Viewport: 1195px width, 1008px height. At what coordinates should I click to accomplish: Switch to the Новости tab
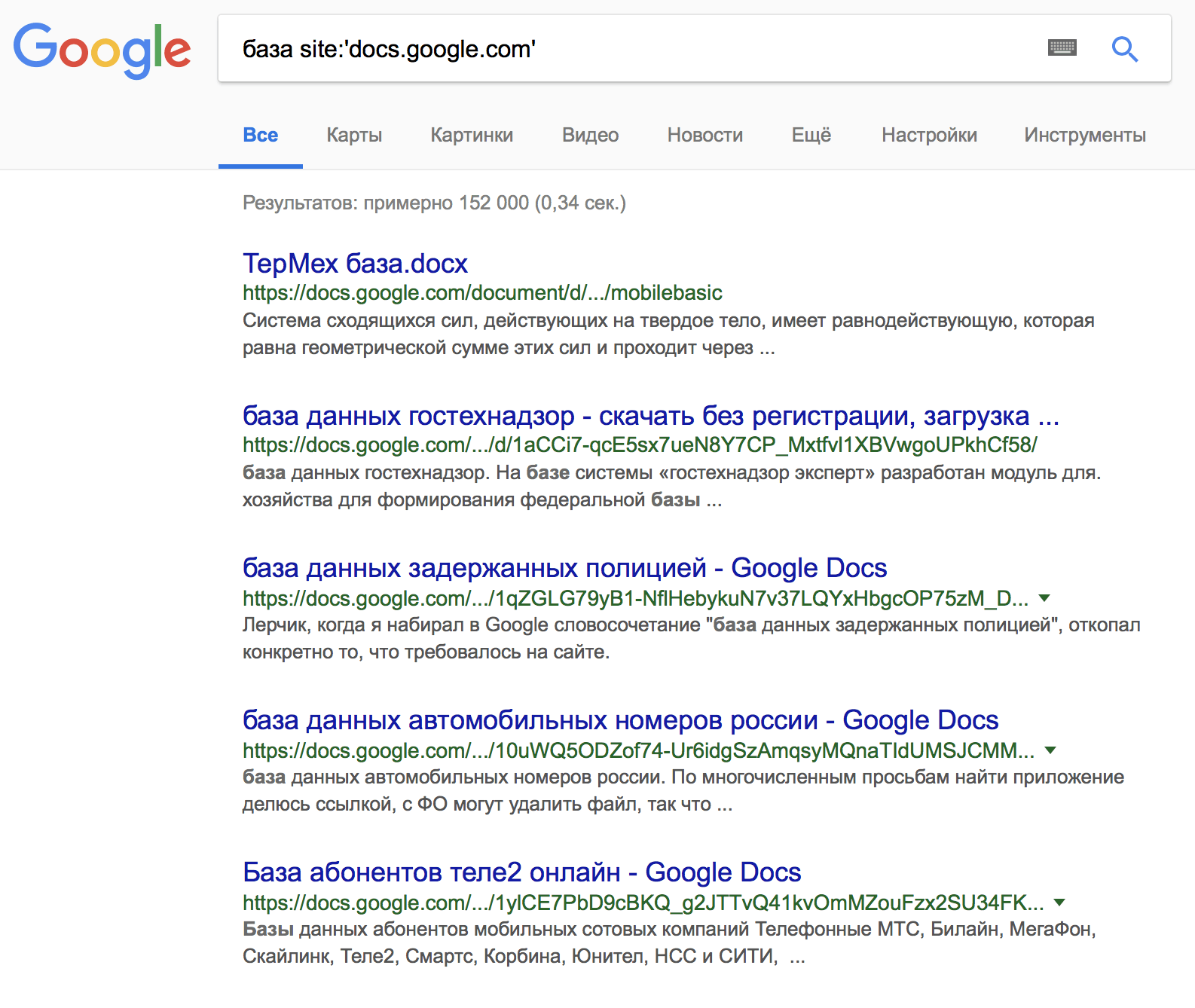point(705,135)
